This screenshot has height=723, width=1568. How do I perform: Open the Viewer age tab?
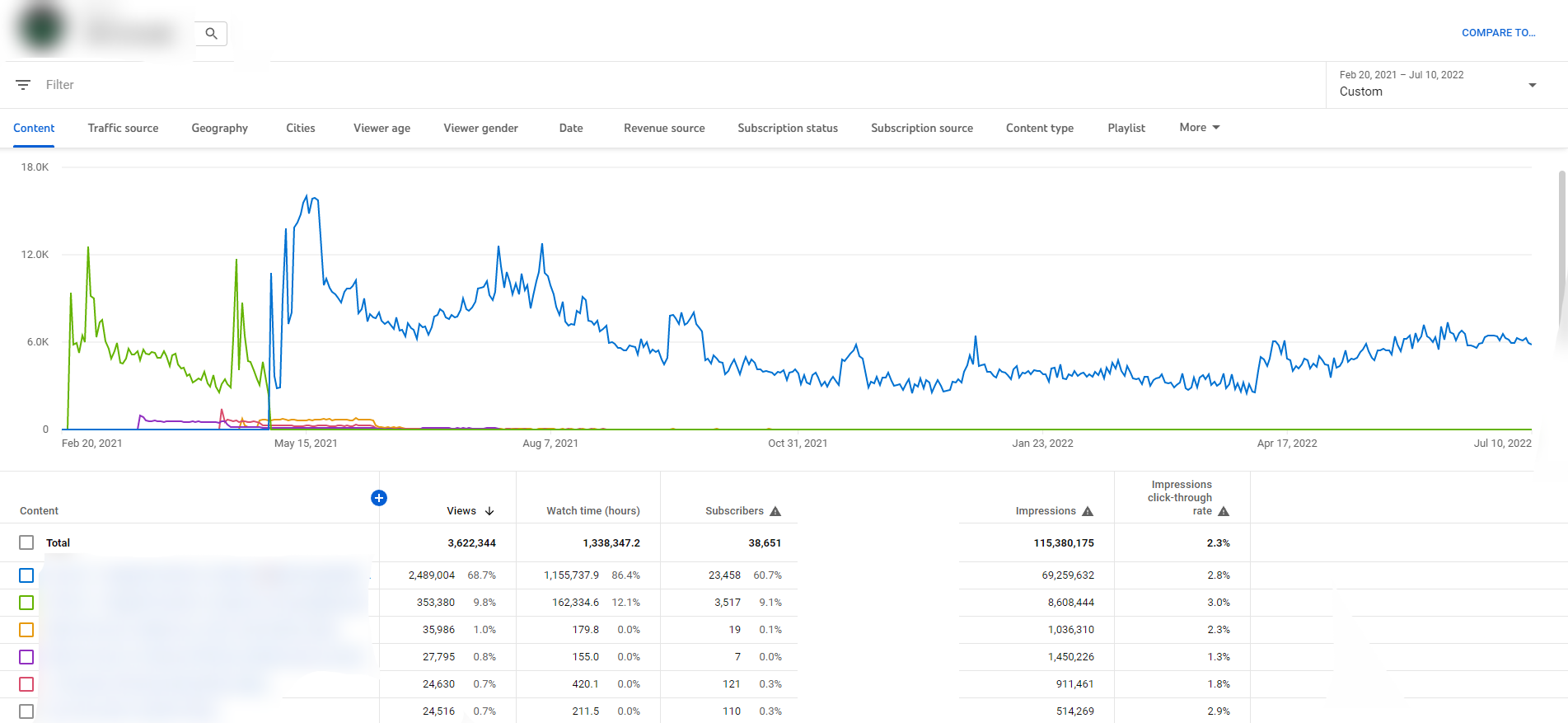381,128
